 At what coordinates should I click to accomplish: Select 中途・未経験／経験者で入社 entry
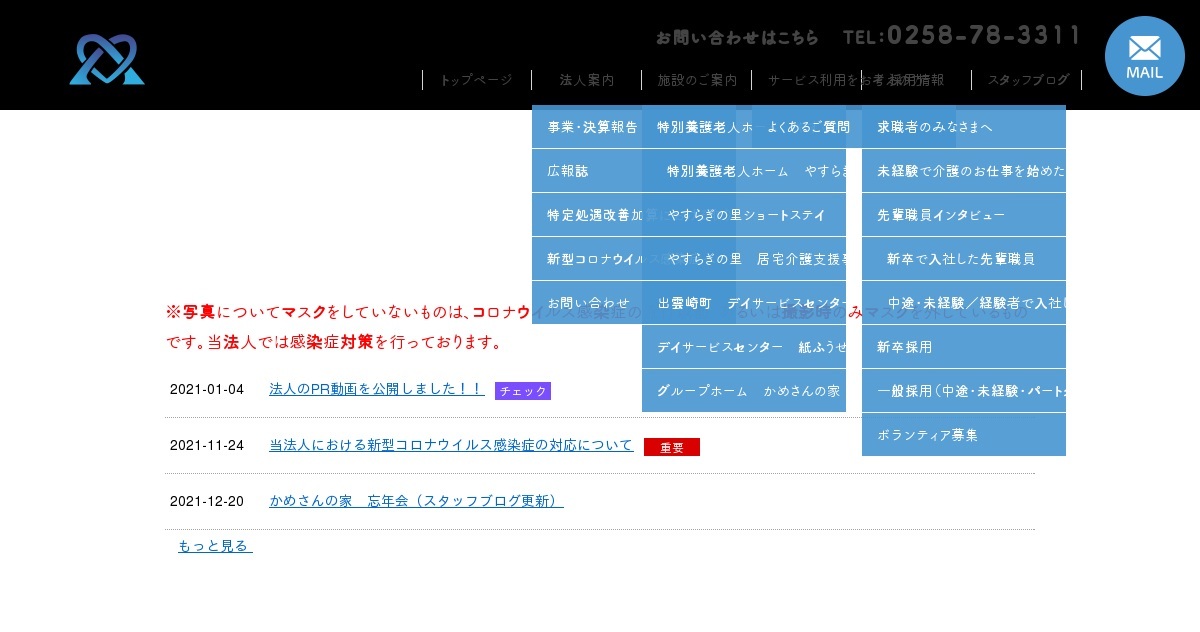point(964,303)
